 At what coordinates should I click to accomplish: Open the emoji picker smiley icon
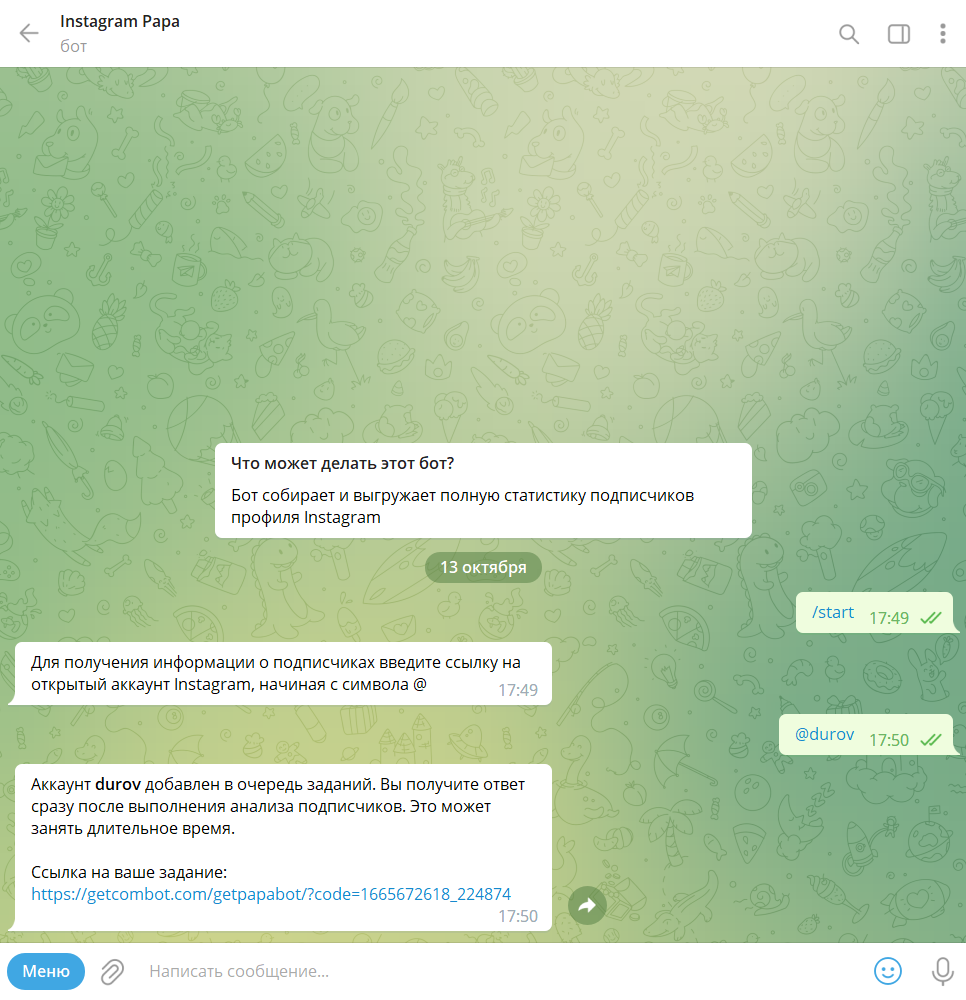click(x=888, y=971)
